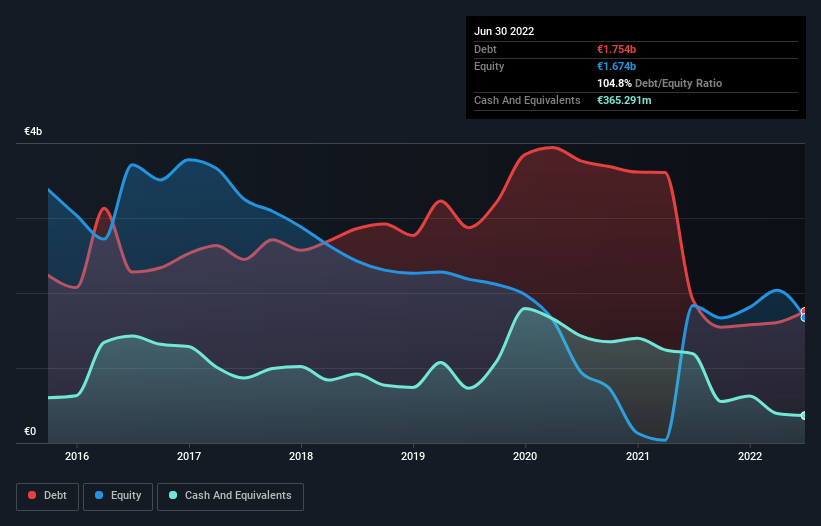The image size is (821, 526).
Task: Click the €1.674b equity value
Action: (616, 66)
